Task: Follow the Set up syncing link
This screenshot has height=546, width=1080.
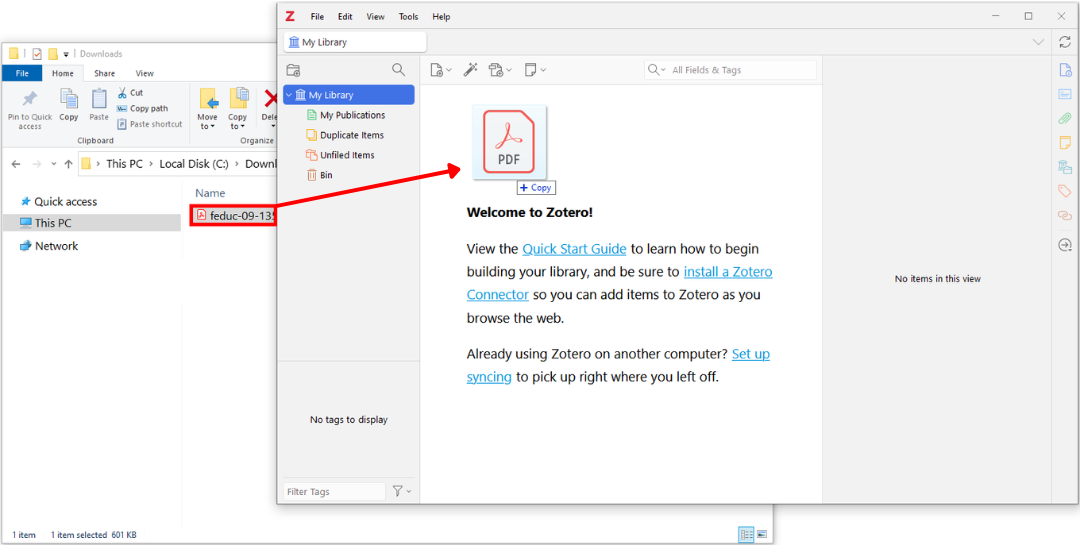Action: click(750, 354)
